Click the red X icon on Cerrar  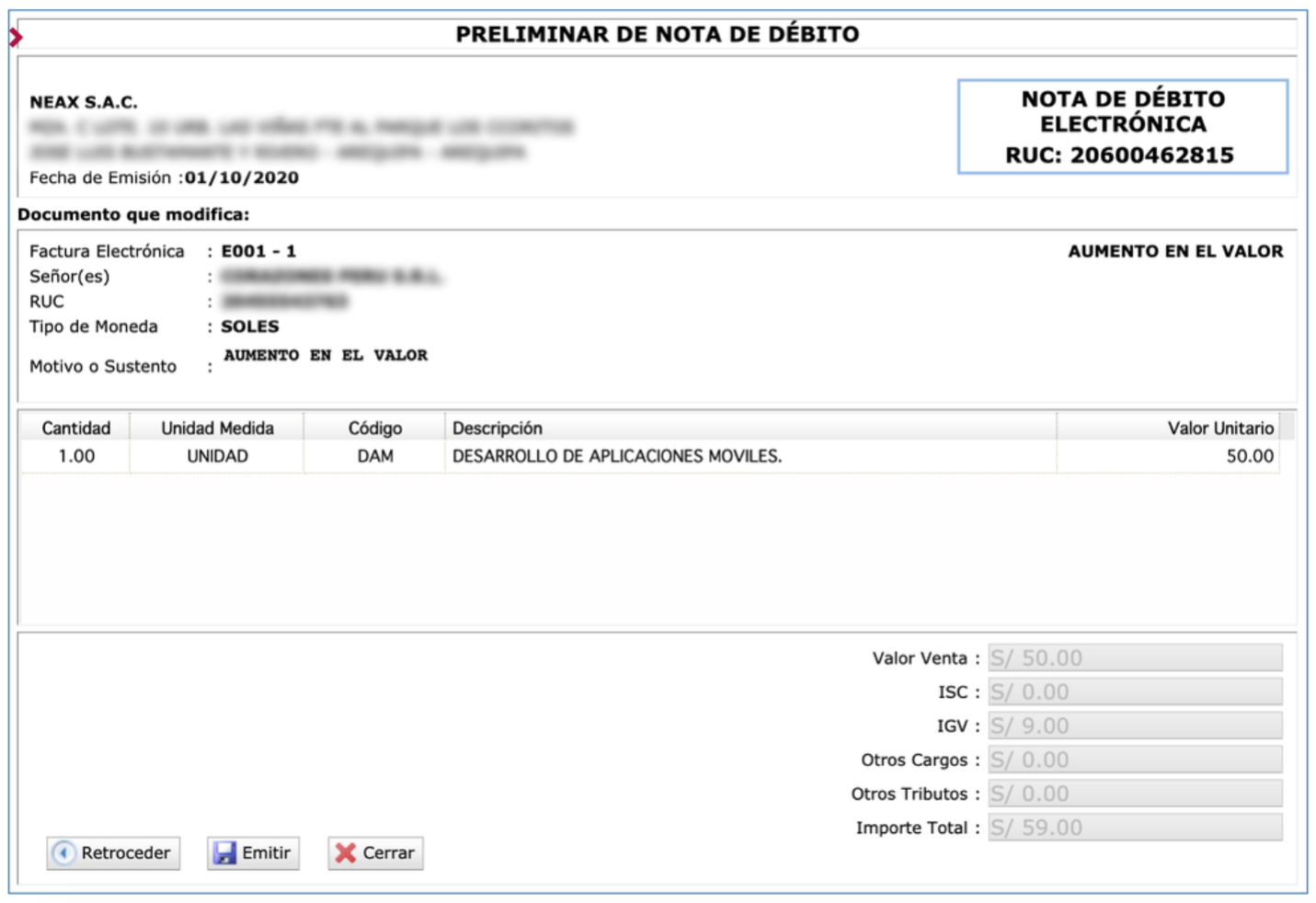[x=346, y=853]
